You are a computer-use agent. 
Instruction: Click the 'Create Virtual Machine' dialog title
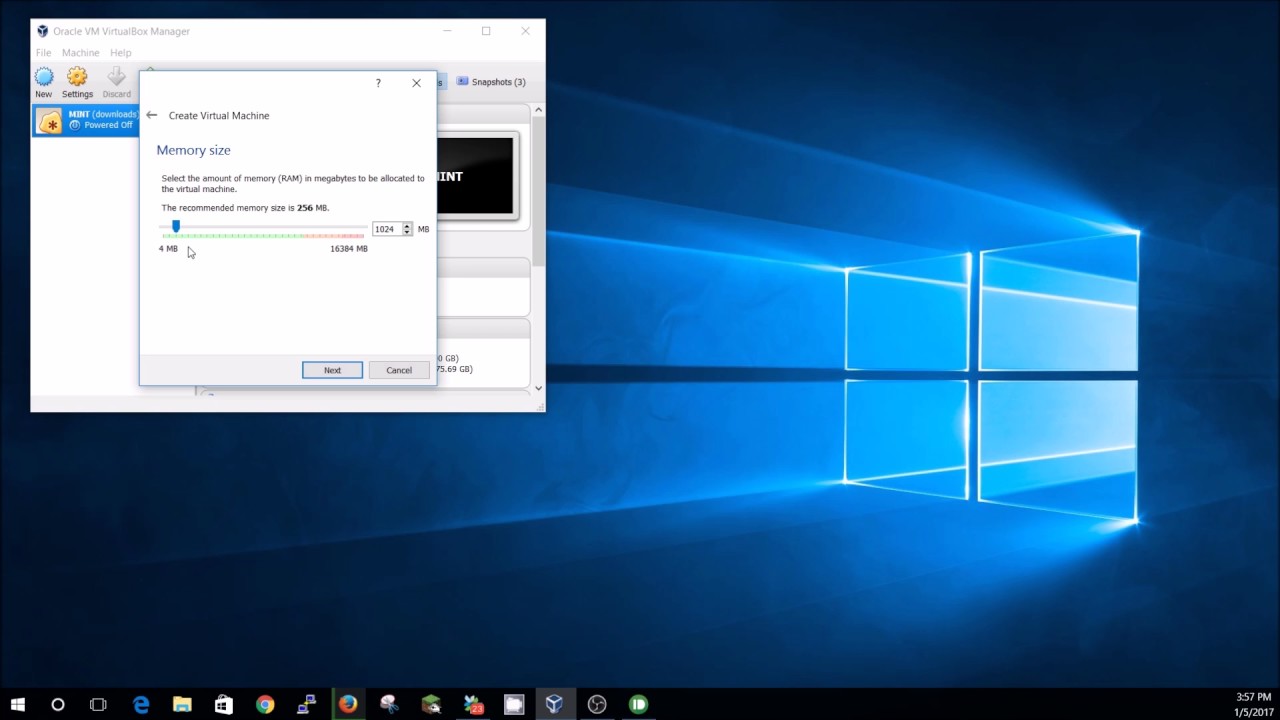(219, 115)
